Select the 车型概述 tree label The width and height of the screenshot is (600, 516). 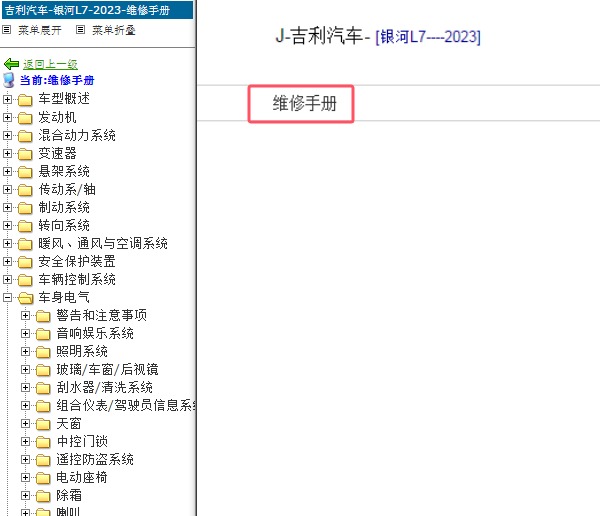click(64, 99)
